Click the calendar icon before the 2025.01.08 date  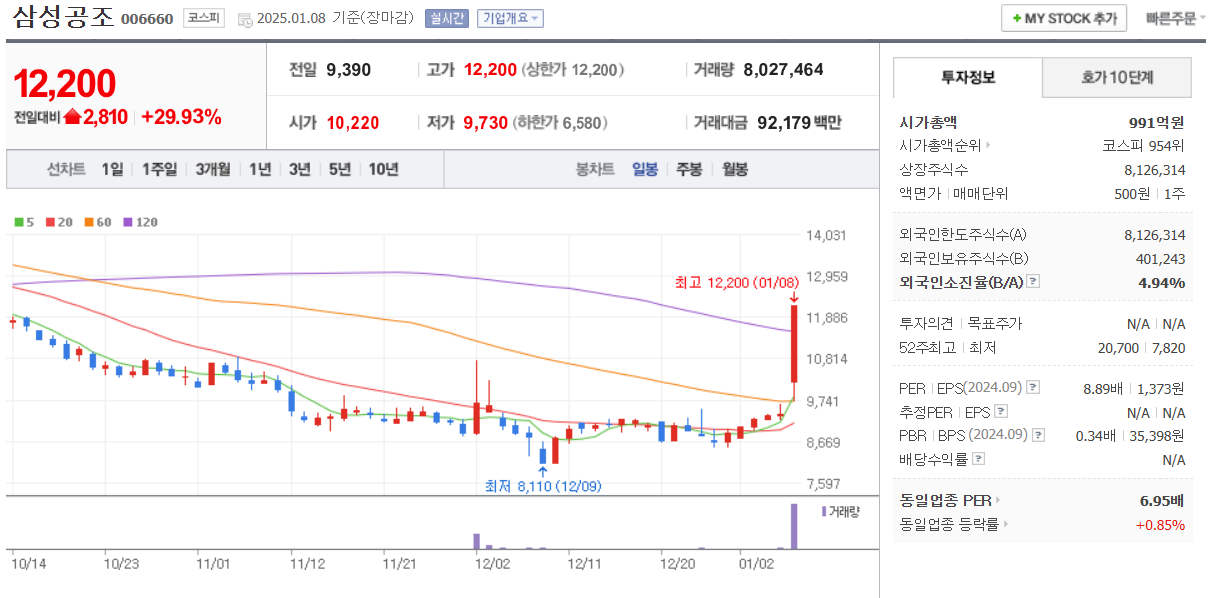pyautogui.click(x=245, y=19)
